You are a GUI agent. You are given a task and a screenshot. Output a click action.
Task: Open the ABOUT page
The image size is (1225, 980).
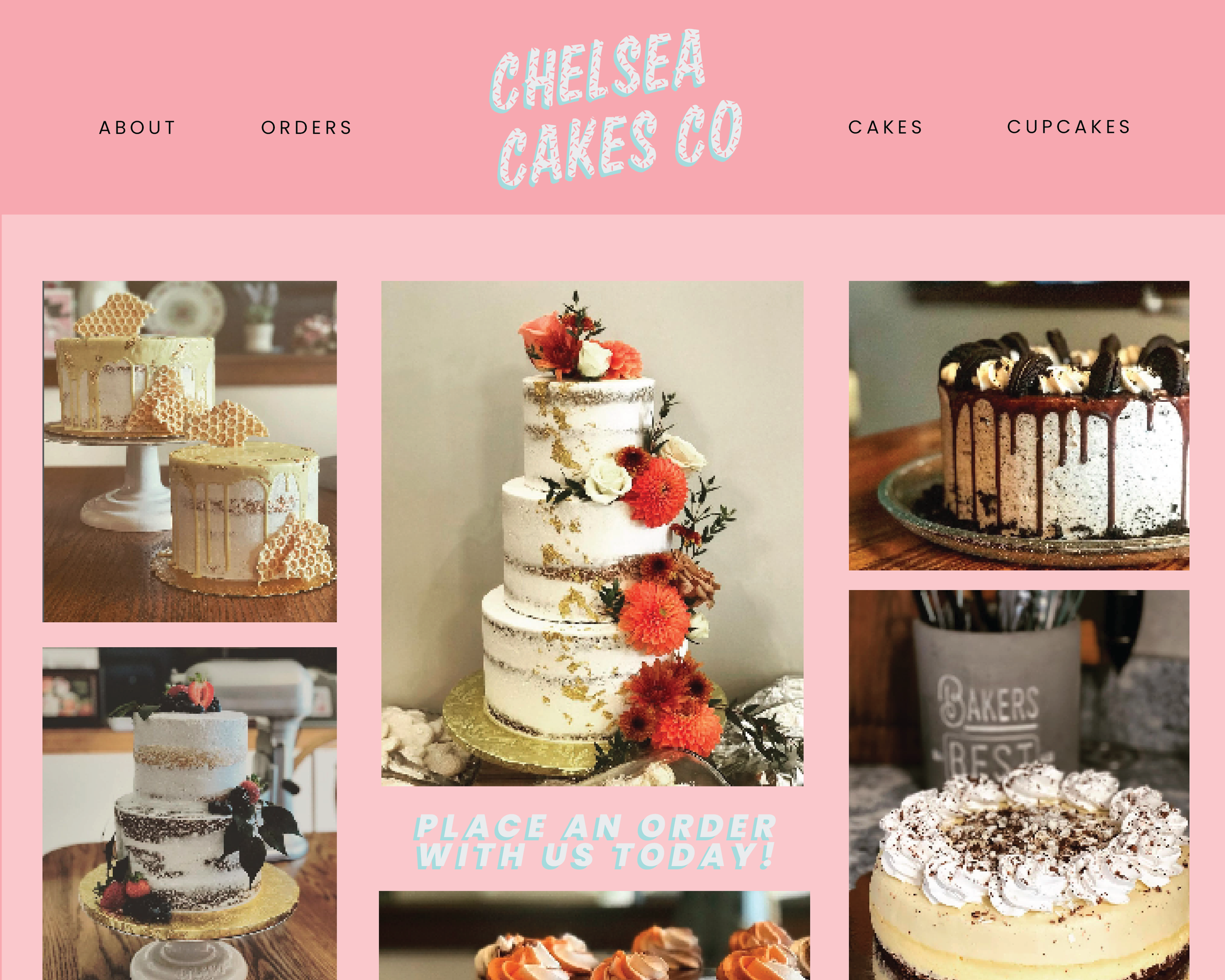pos(138,128)
